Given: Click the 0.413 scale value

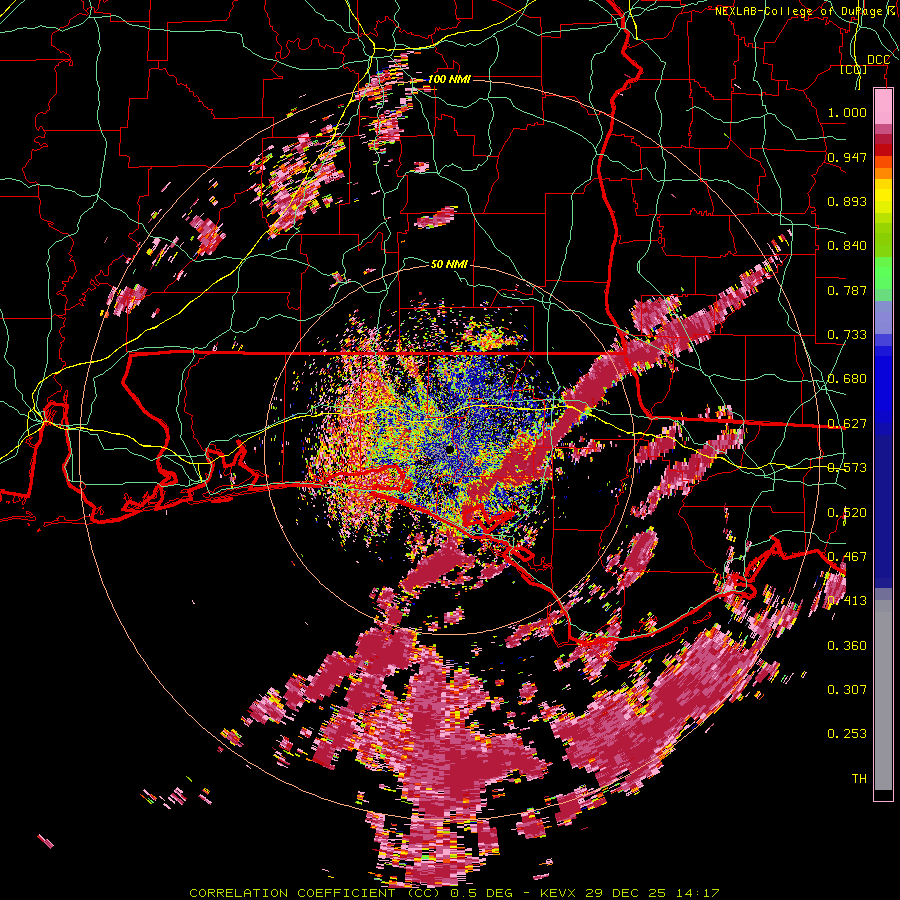Looking at the screenshot, I should 847,601.
